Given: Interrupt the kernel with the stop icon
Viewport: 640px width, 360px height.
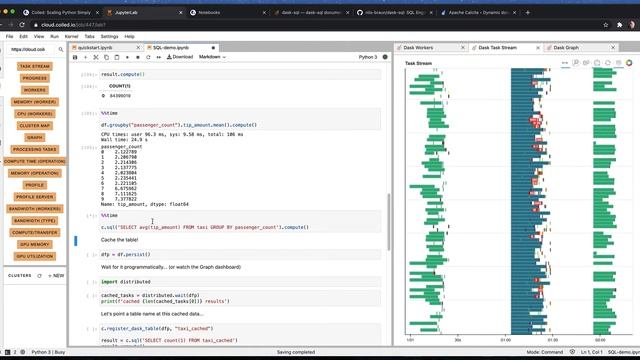Looking at the screenshot, I should tap(138, 57).
